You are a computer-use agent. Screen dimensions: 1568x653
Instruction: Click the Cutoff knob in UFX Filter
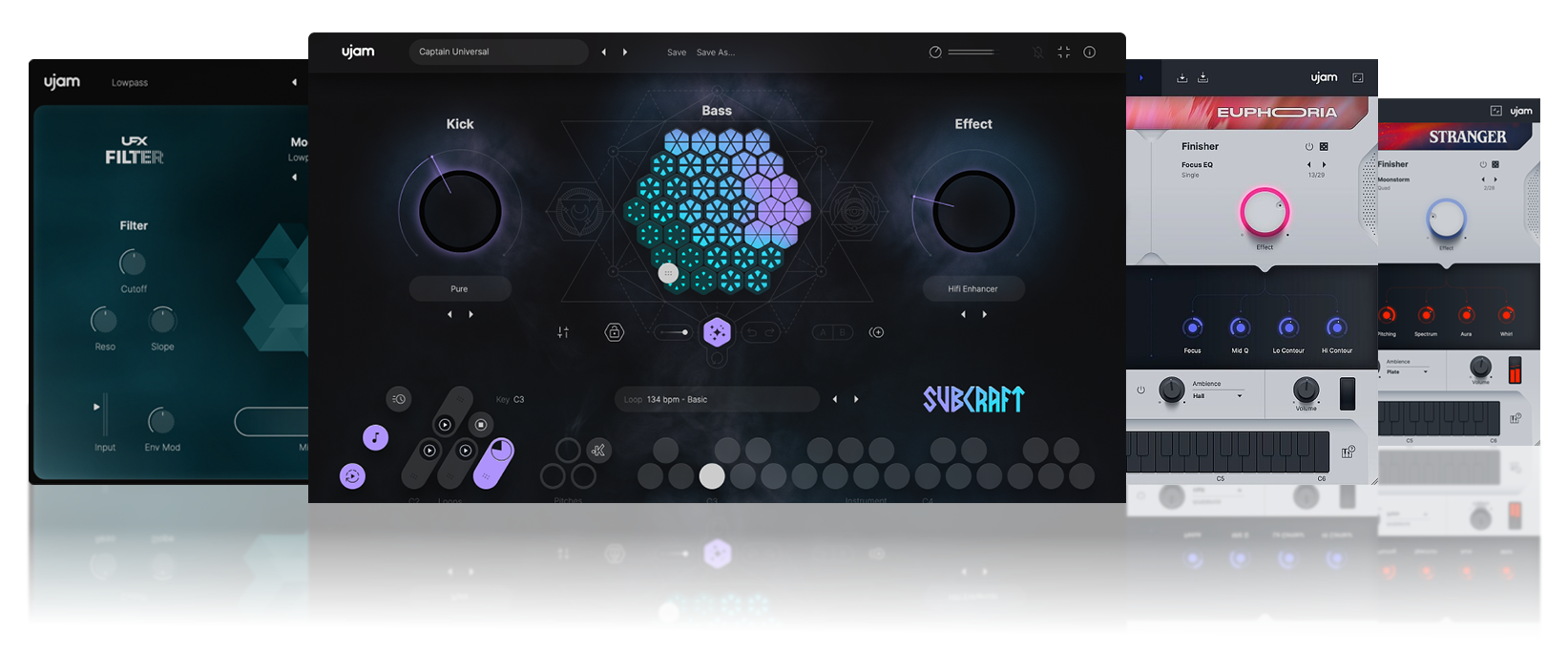pos(133,263)
